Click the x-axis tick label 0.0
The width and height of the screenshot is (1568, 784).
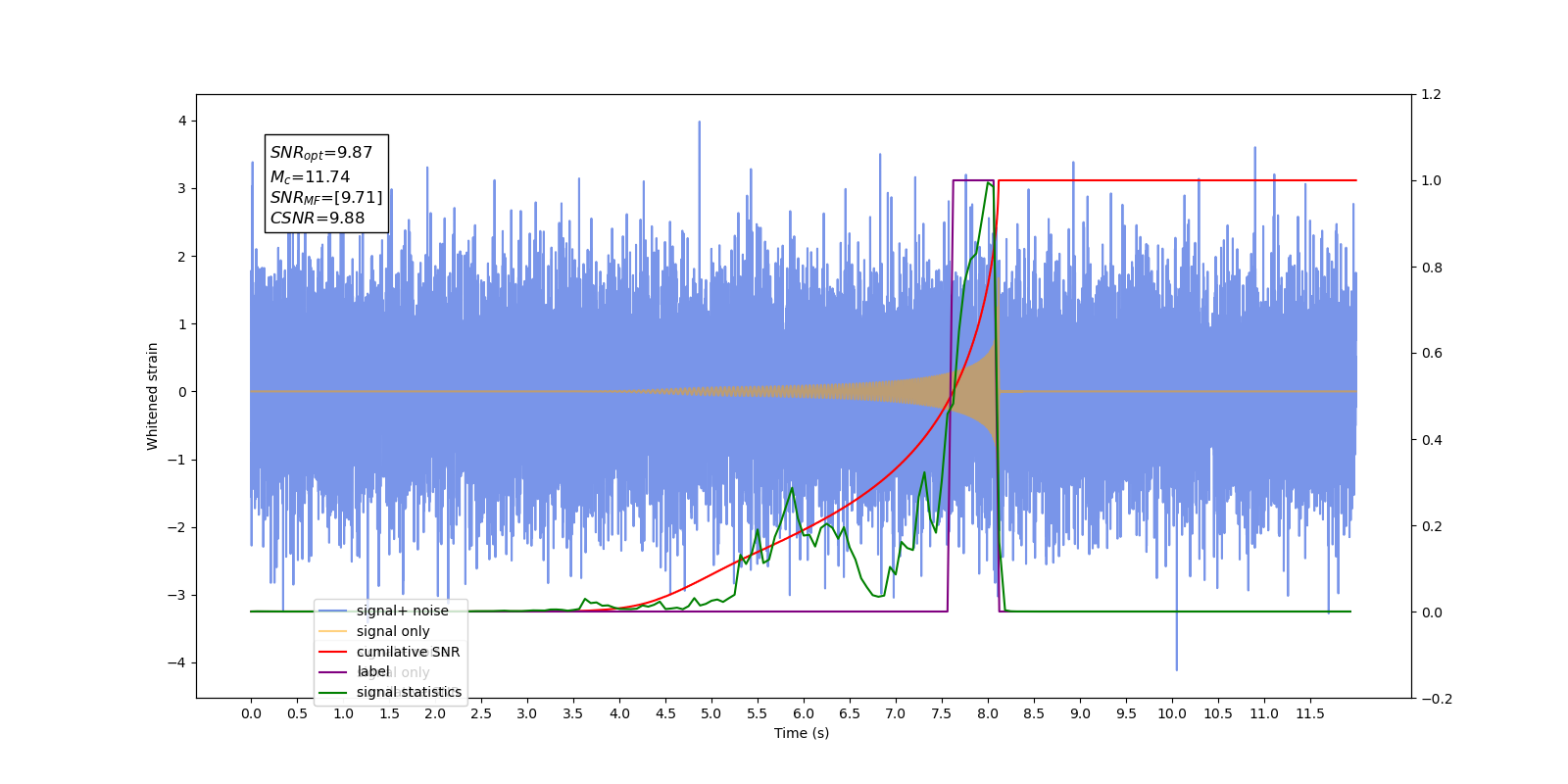point(251,713)
